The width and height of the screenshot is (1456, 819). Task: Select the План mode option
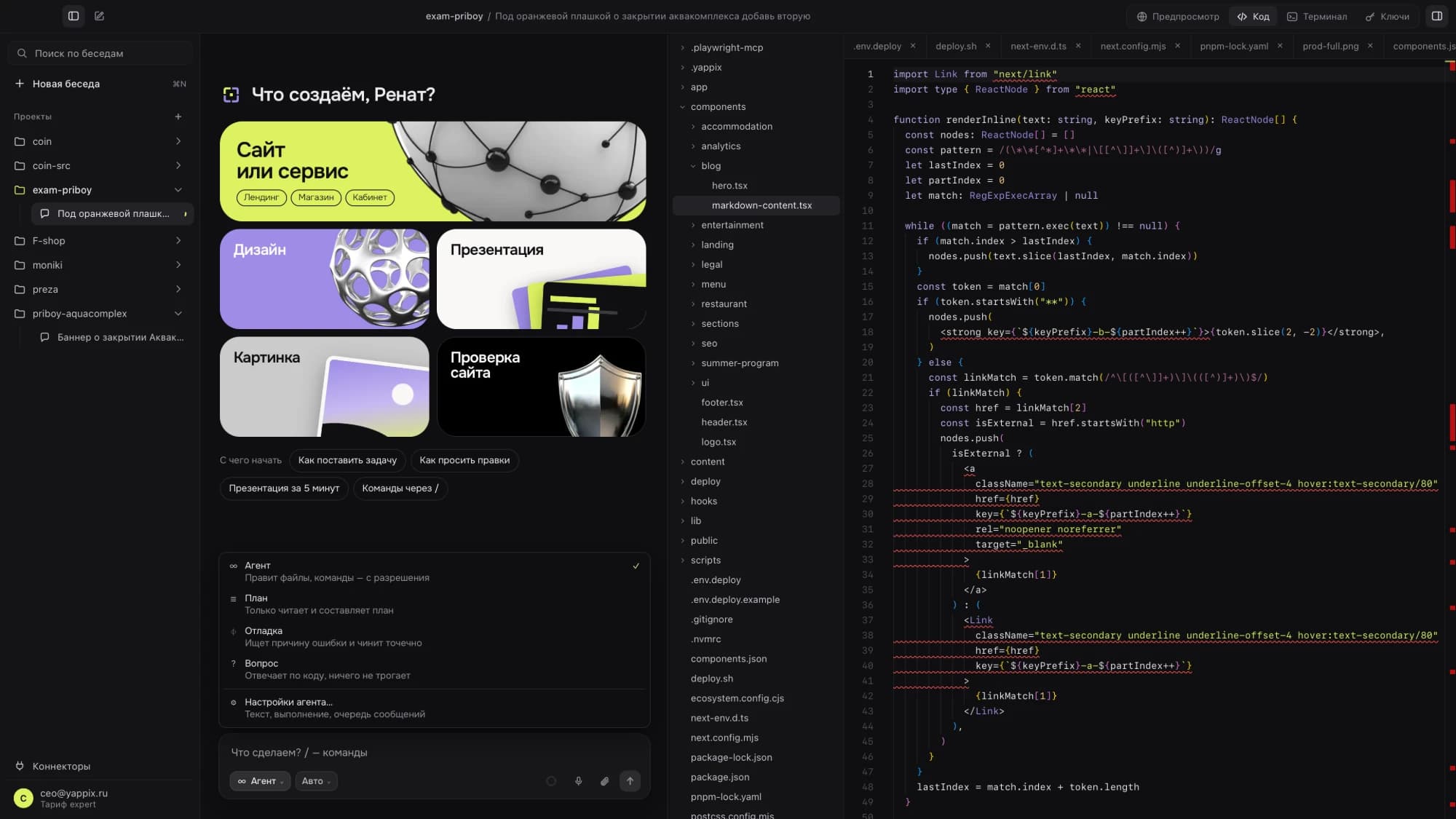click(434, 604)
